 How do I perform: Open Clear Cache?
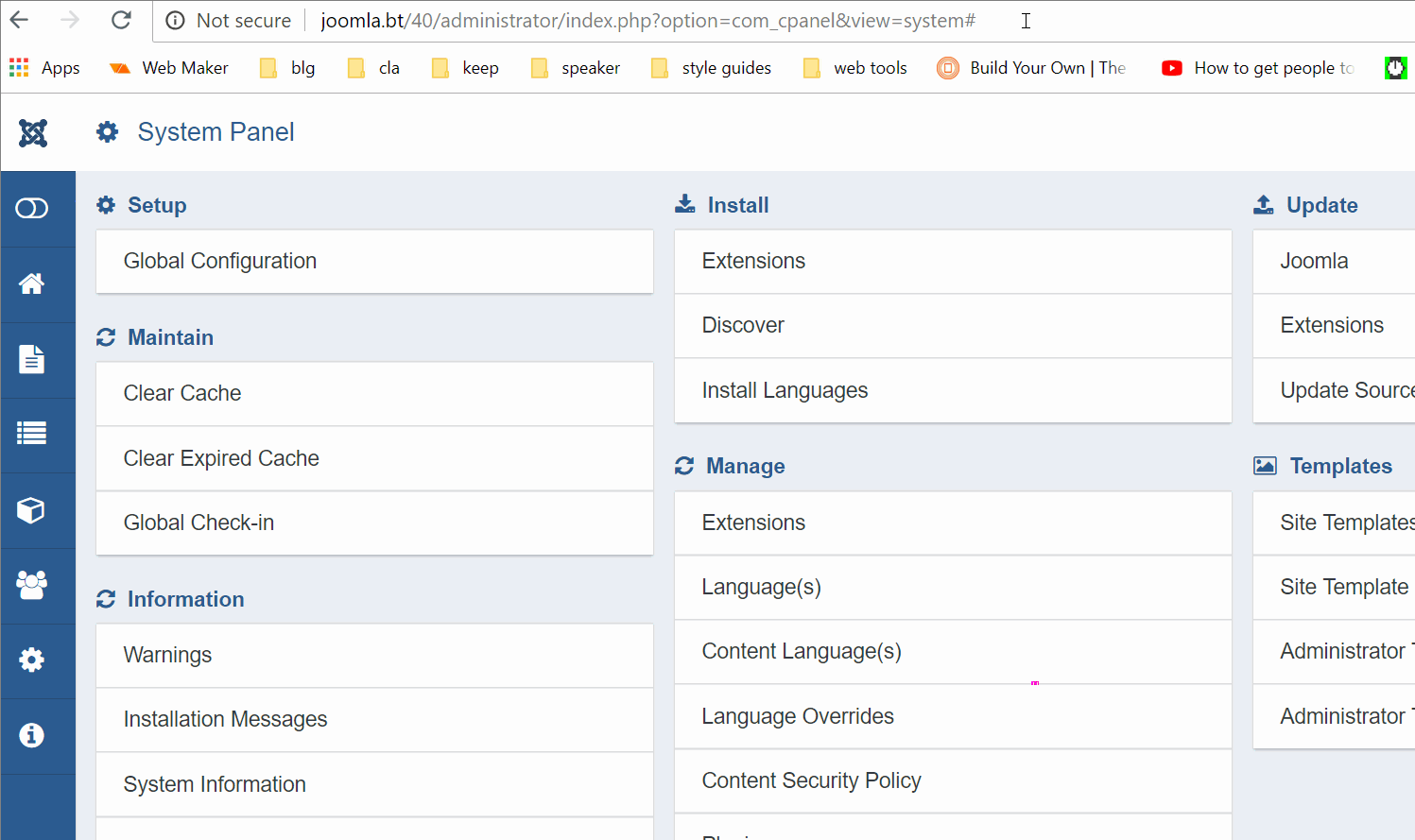pyautogui.click(x=374, y=394)
